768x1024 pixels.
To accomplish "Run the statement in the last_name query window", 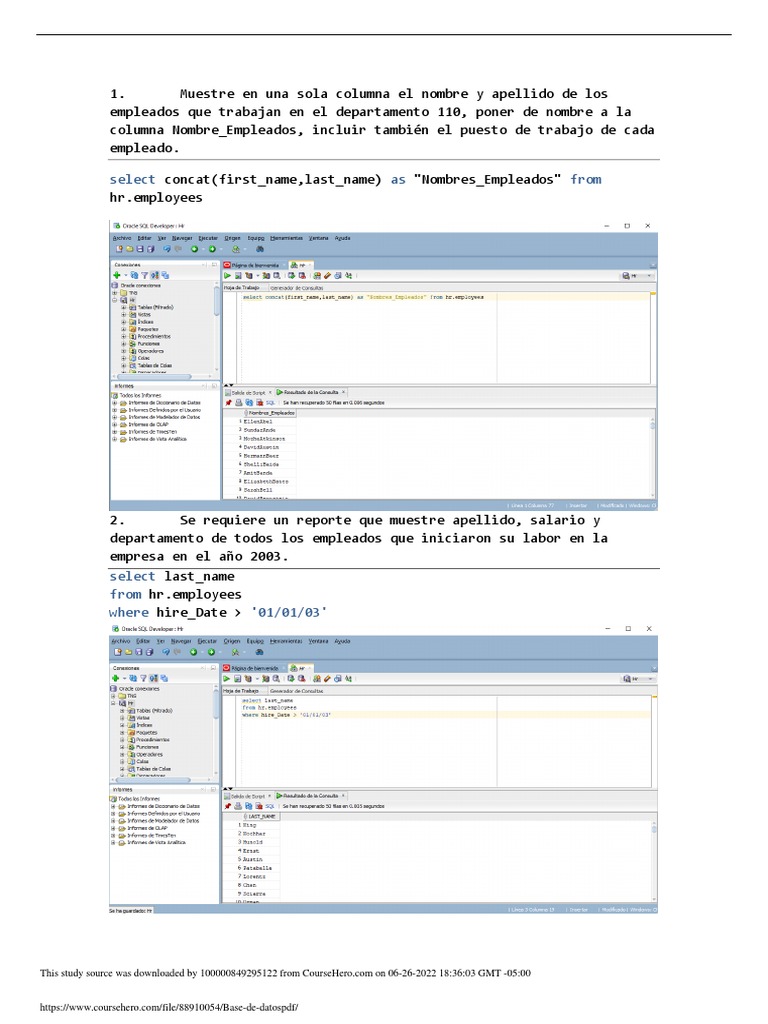I will (227, 679).
